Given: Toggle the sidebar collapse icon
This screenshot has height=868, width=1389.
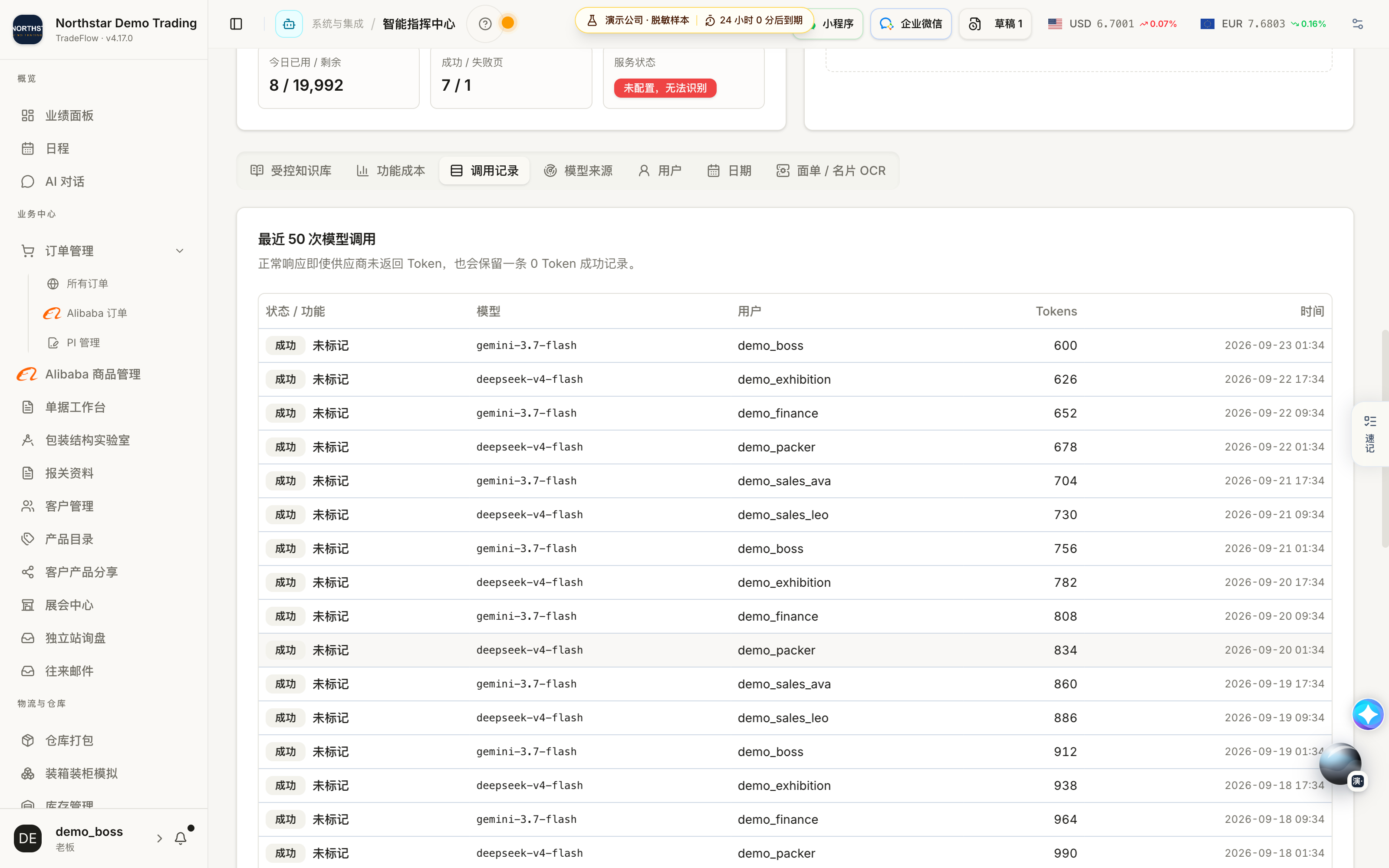Looking at the screenshot, I should tap(236, 23).
